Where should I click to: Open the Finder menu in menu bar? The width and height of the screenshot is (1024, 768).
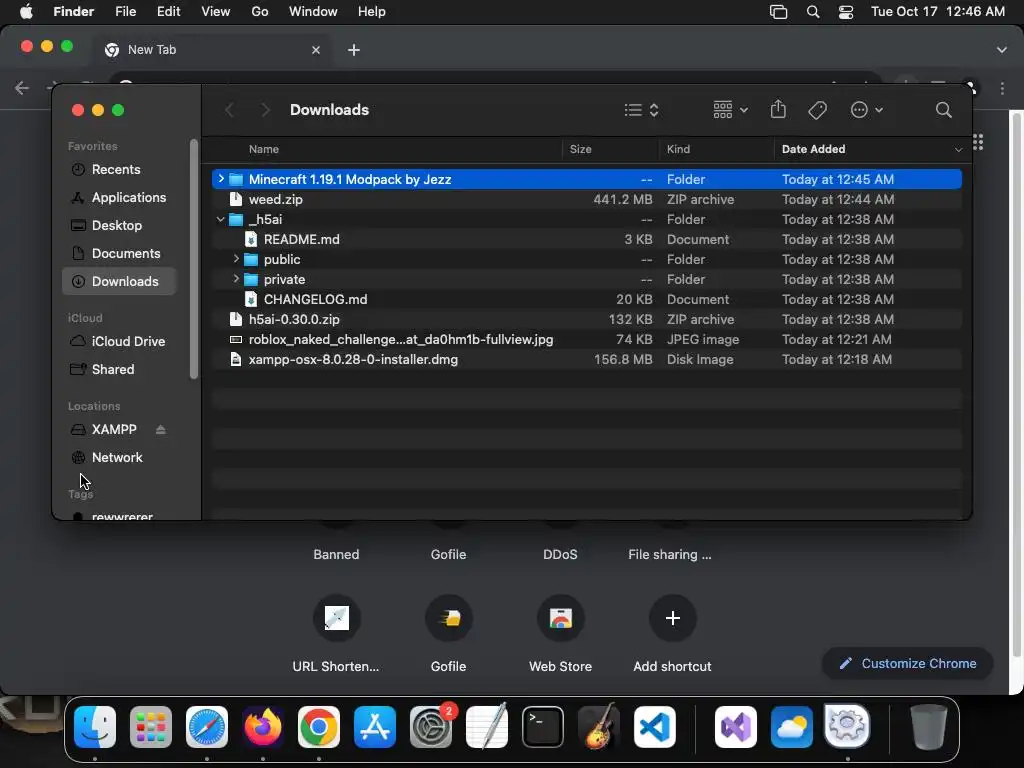[73, 12]
